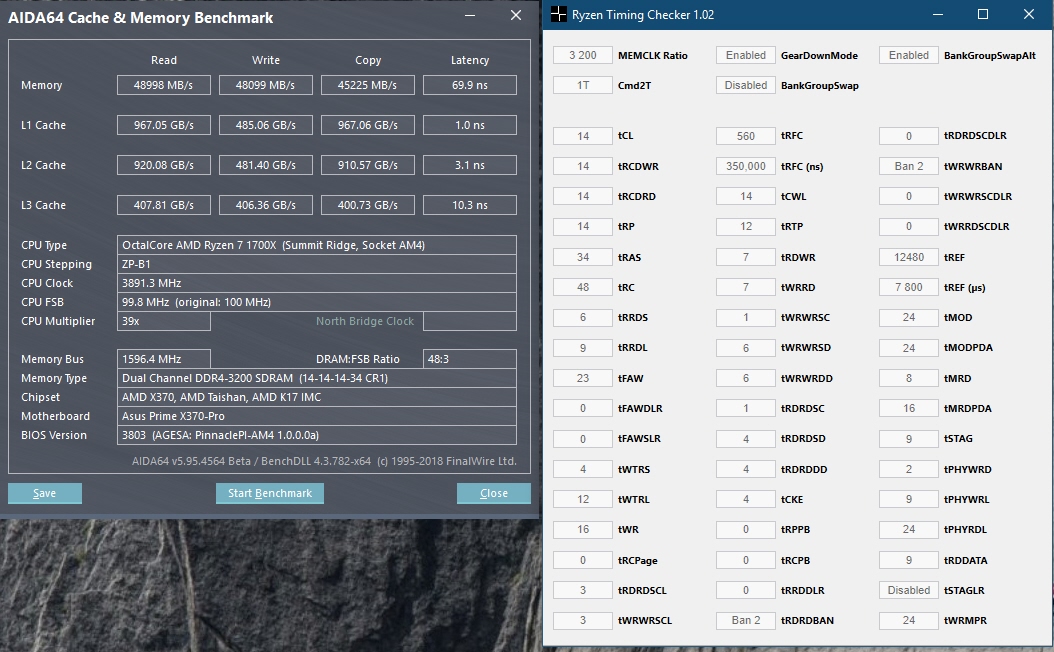Select L2 Cache Latency 3.1 ns
Viewport: 1054px width, 652px height.
(470, 165)
